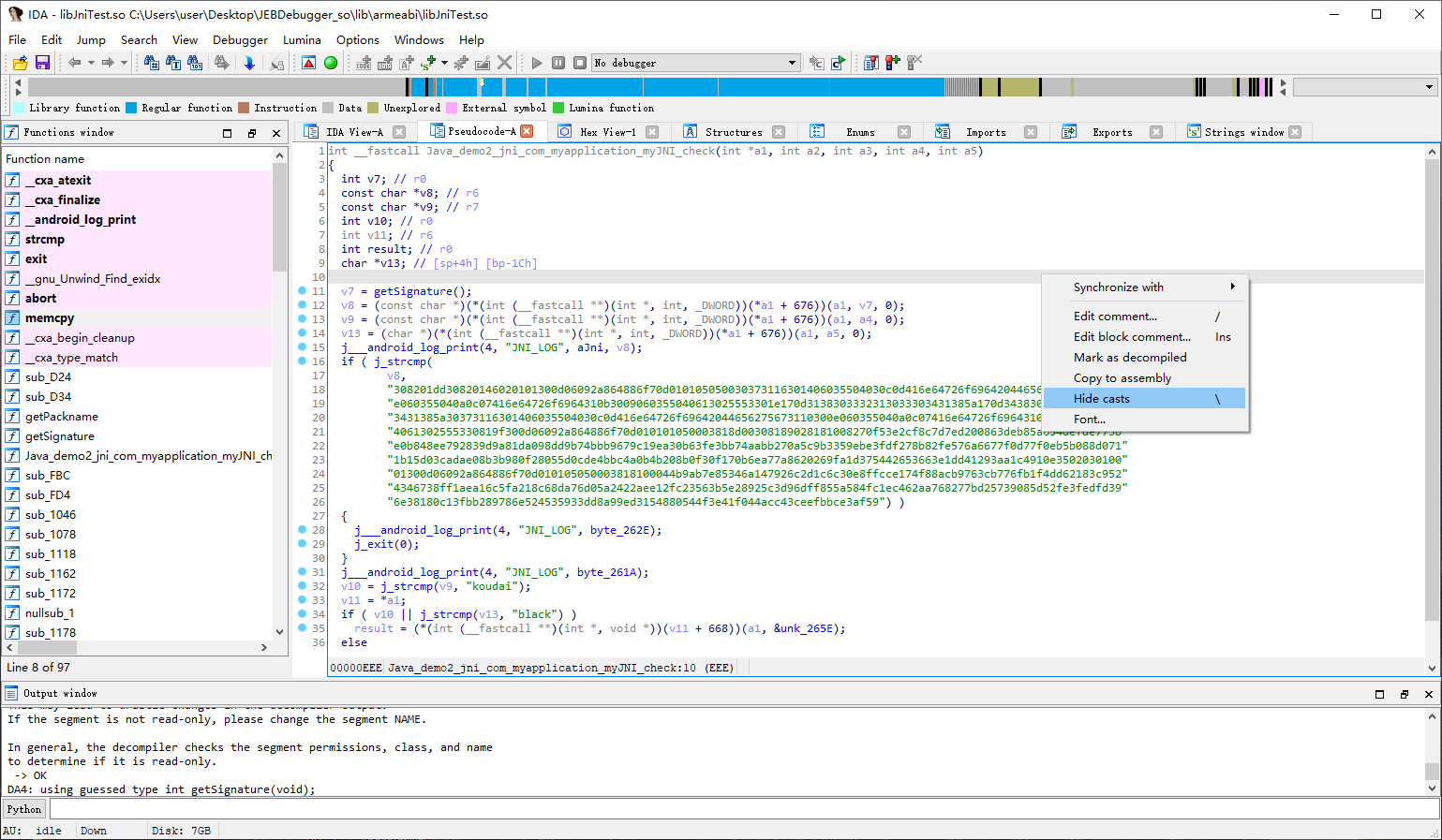Close the Enums tab
1442x840 pixels.
904,132
